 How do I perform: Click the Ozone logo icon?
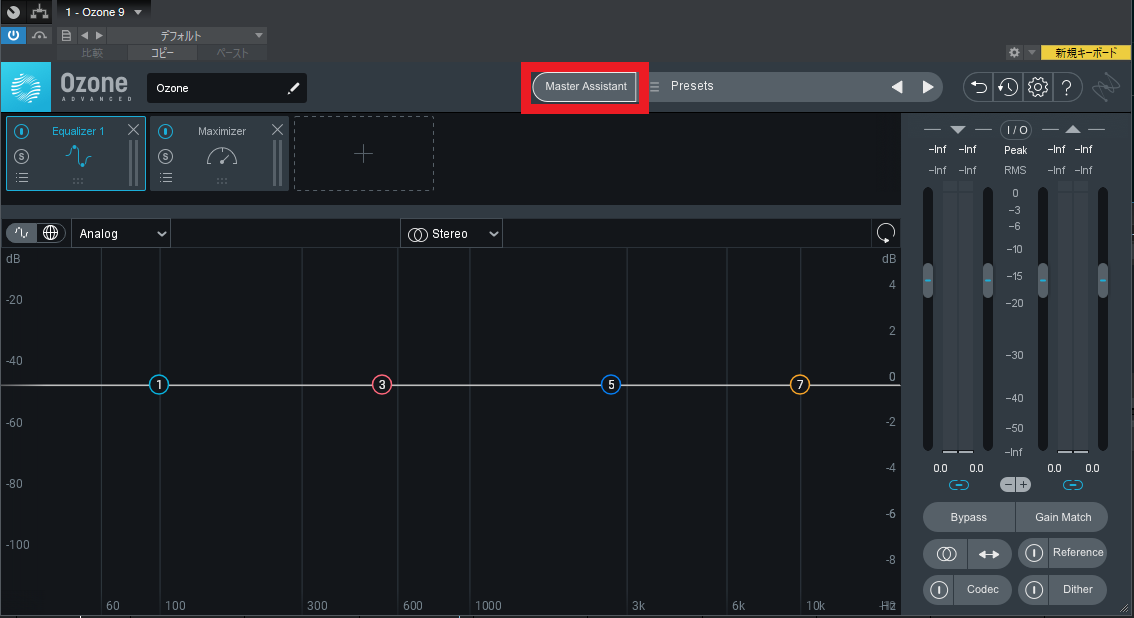(26, 87)
